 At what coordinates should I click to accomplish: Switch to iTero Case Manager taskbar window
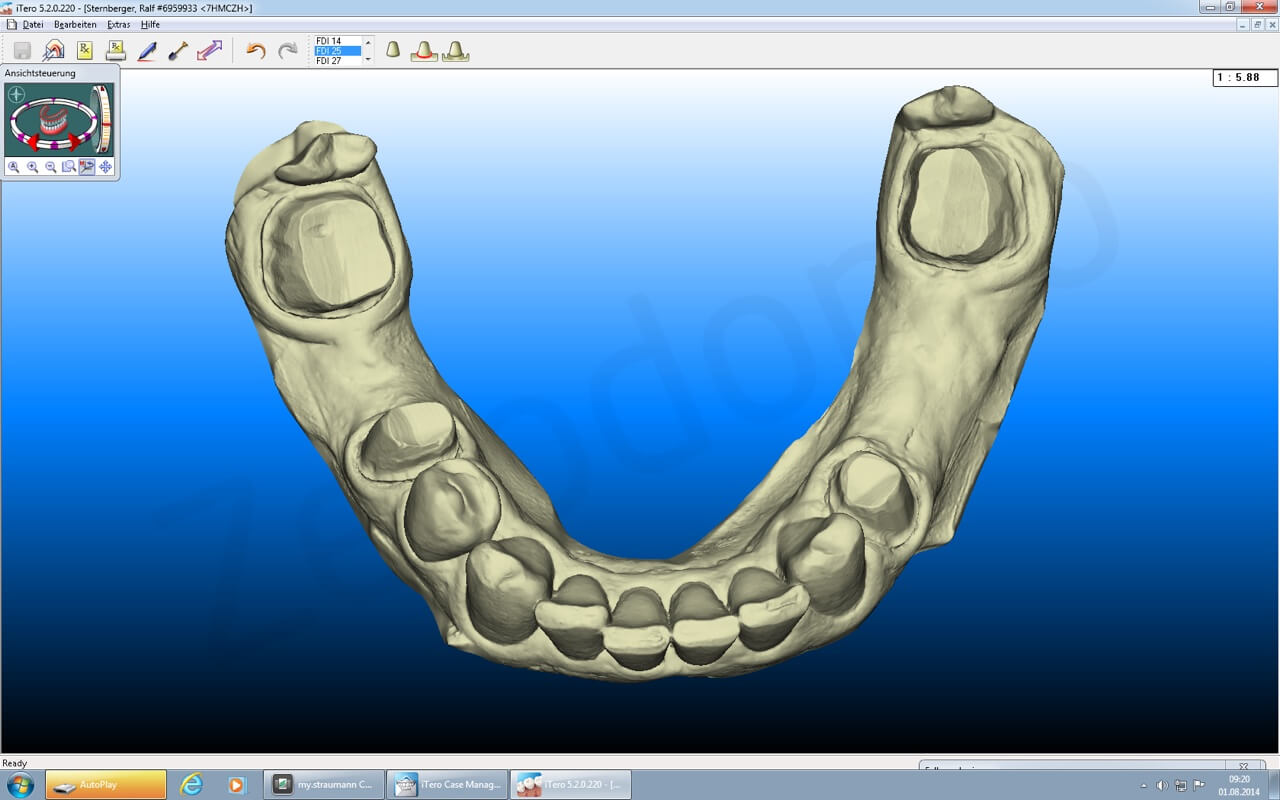pos(447,785)
